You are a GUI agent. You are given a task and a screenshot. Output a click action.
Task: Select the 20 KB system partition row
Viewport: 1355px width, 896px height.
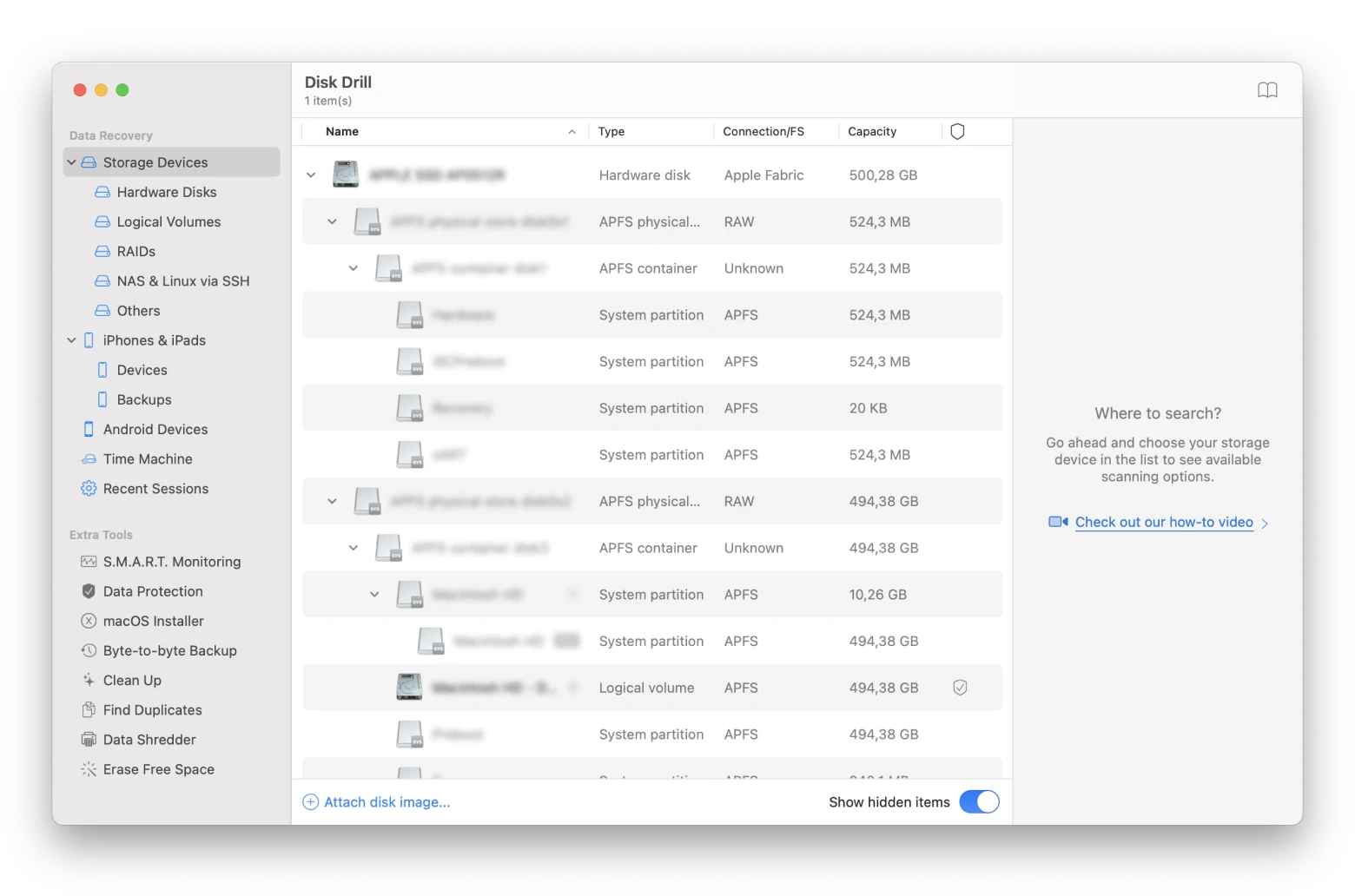coord(651,408)
